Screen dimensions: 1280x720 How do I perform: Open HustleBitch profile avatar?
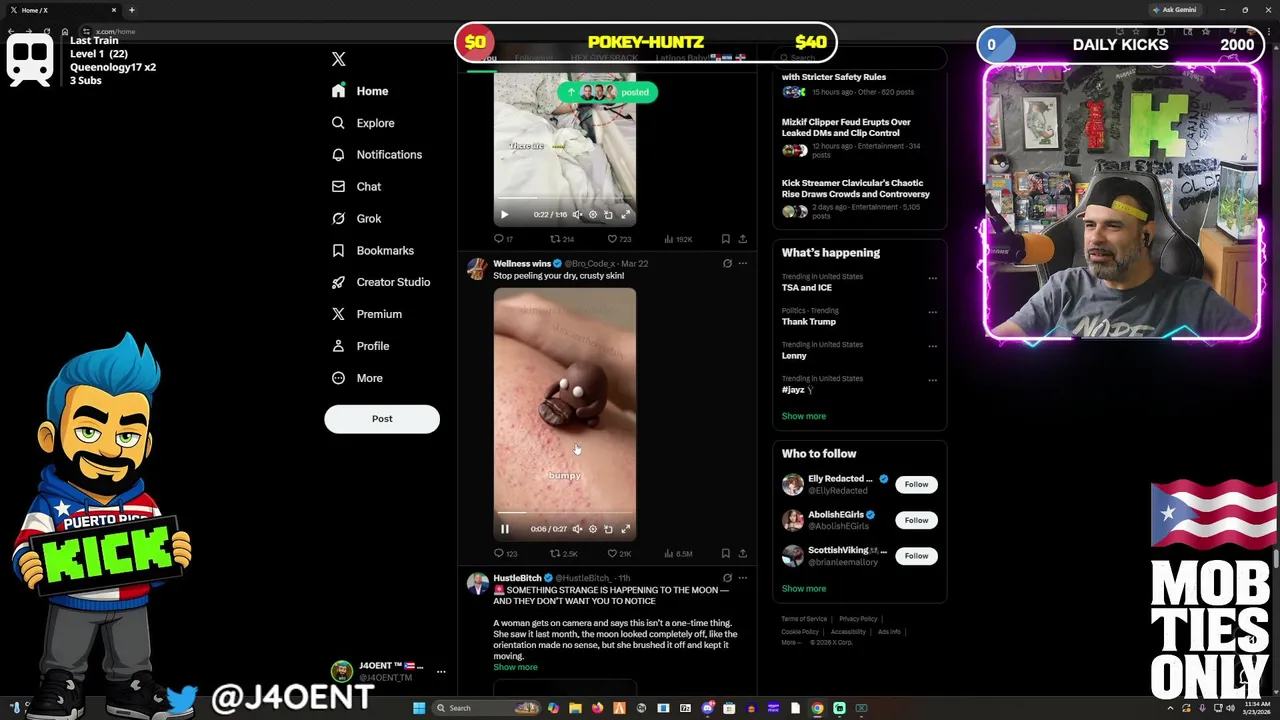click(x=477, y=583)
